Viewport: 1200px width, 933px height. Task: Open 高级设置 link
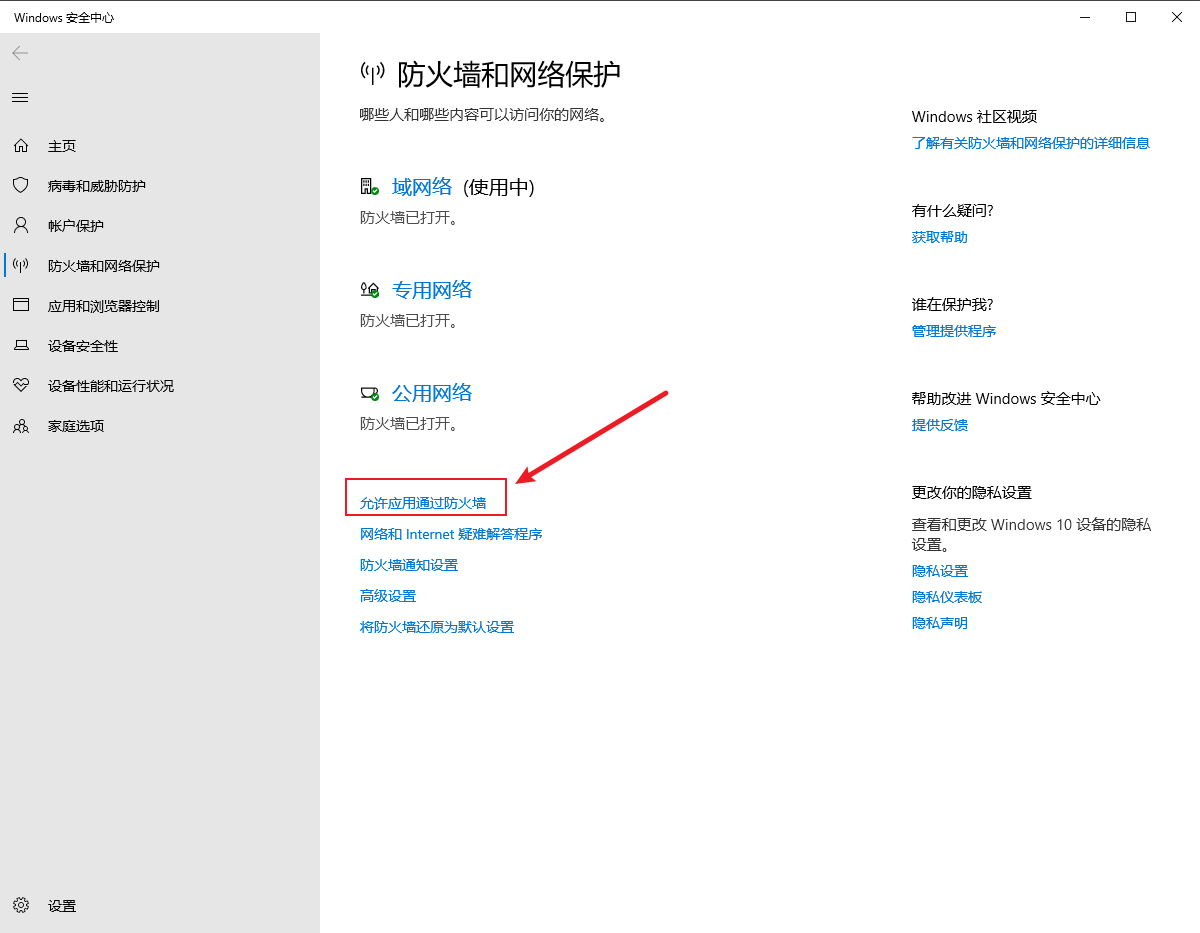388,596
